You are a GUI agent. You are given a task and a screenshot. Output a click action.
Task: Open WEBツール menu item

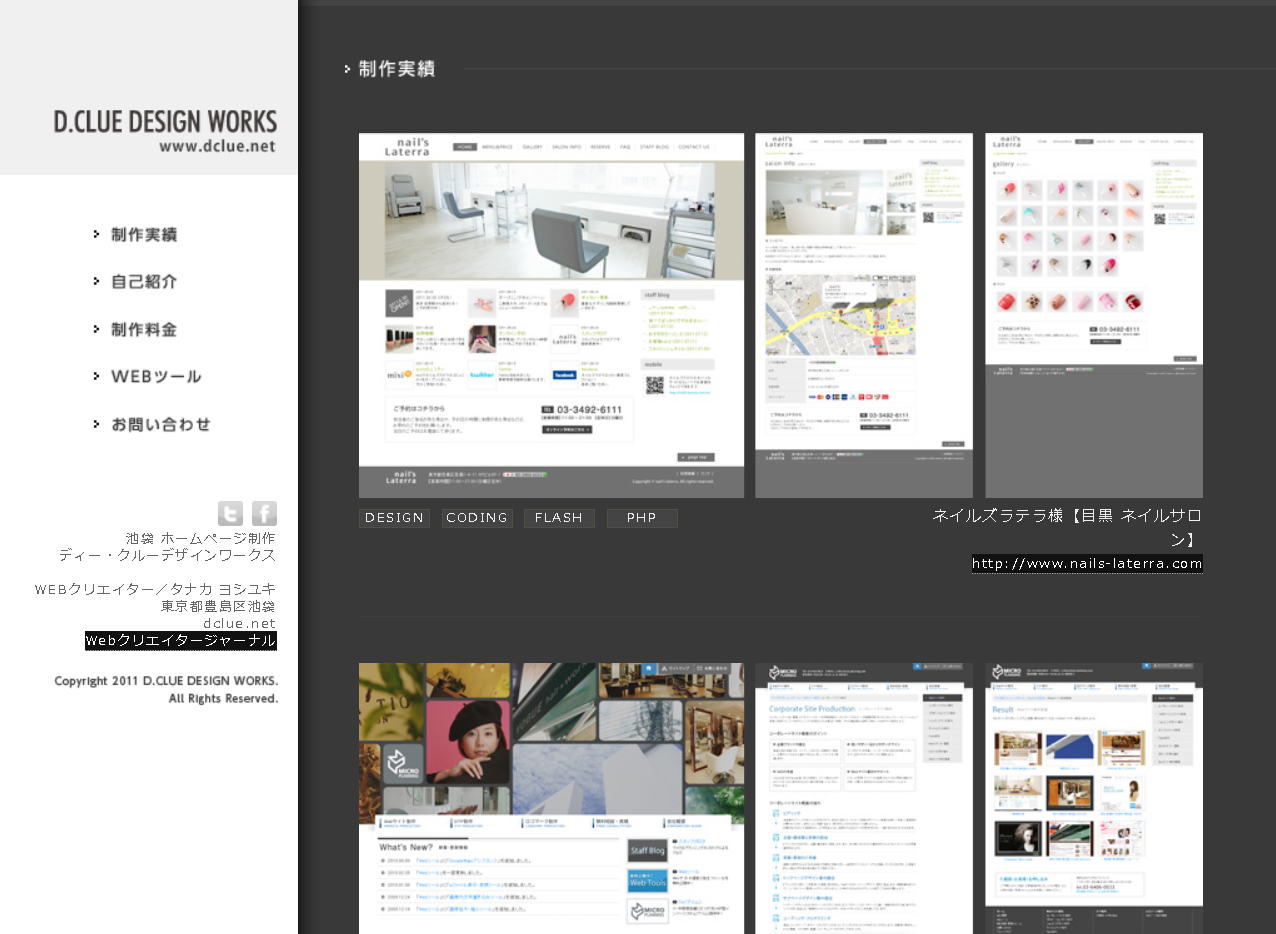(x=155, y=377)
